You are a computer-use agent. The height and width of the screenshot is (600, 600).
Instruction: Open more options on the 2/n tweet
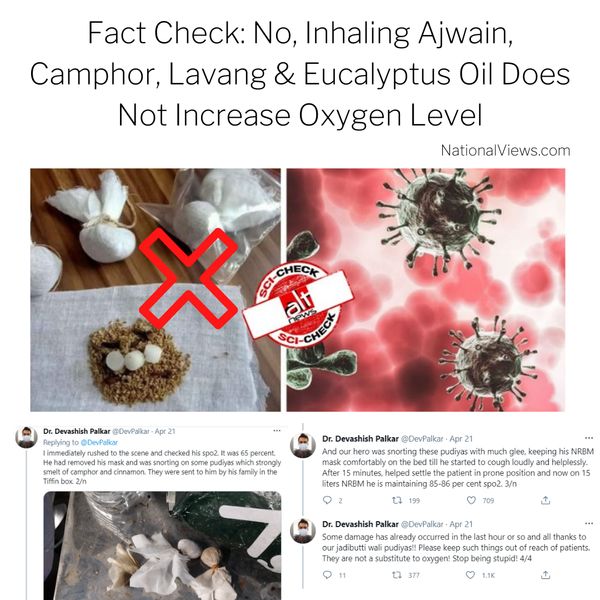277,430
